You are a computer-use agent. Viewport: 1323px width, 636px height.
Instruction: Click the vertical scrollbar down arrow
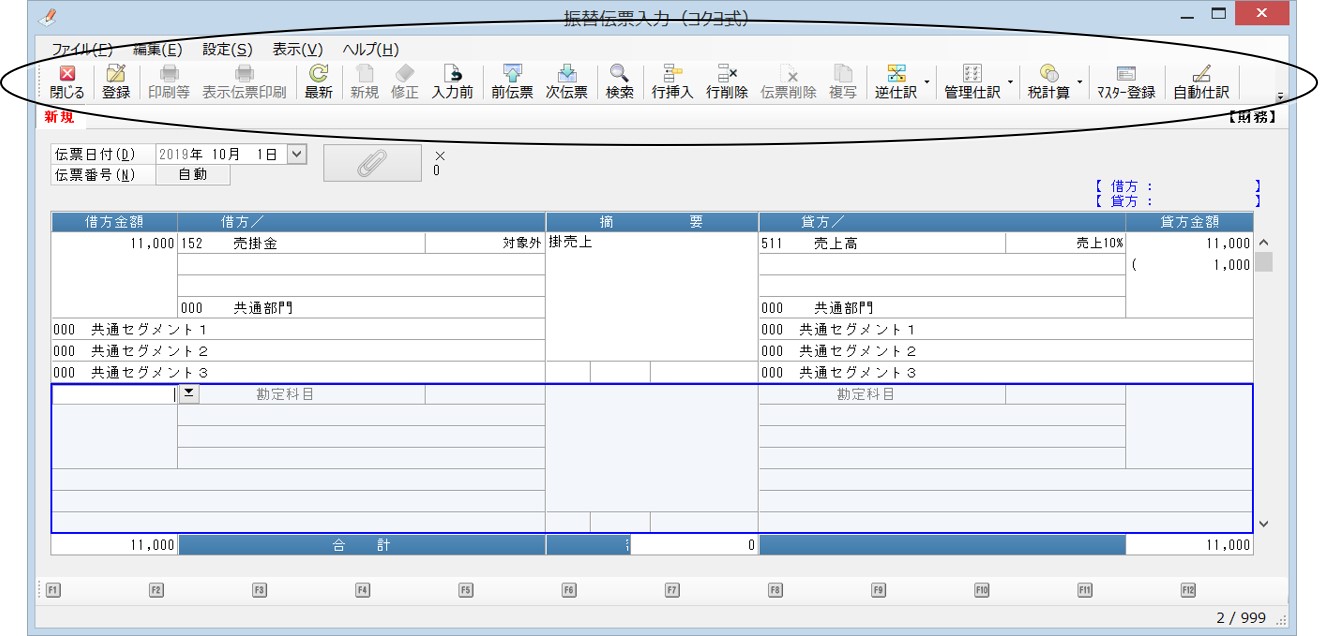tap(1263, 523)
